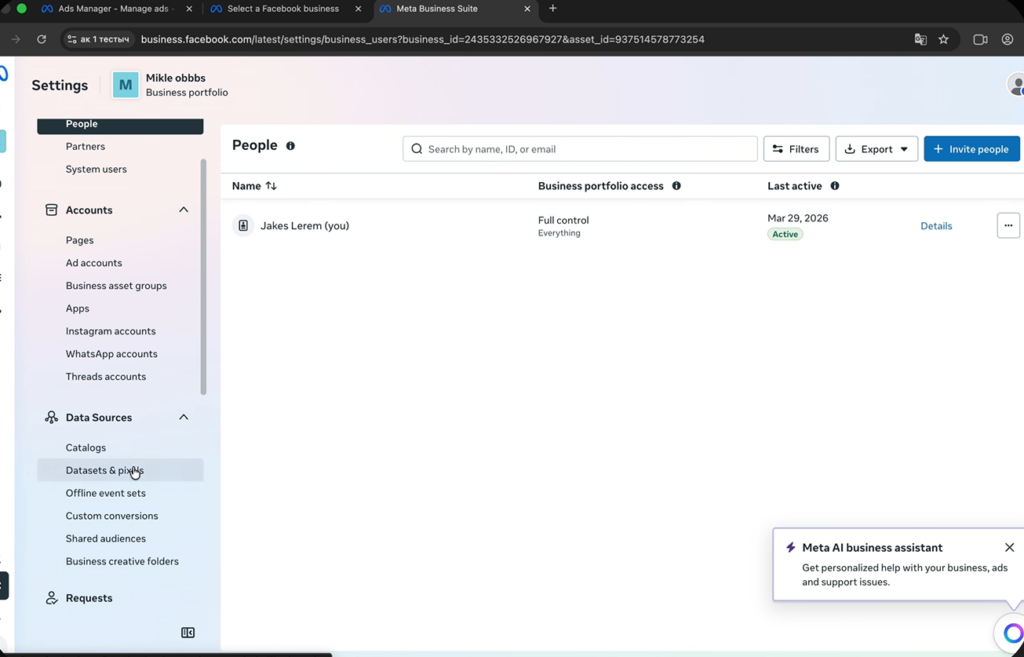
Task: Click the translate page icon in address bar
Action: click(x=920, y=39)
